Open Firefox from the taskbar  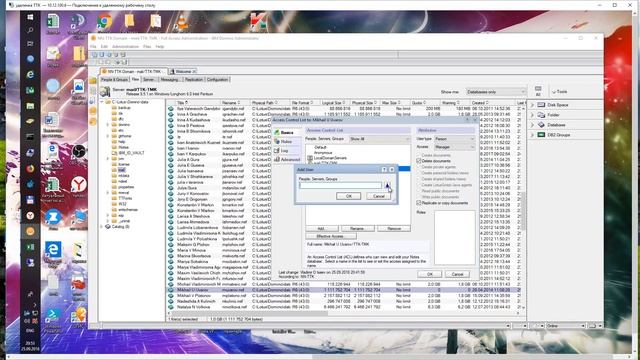click(x=30, y=169)
